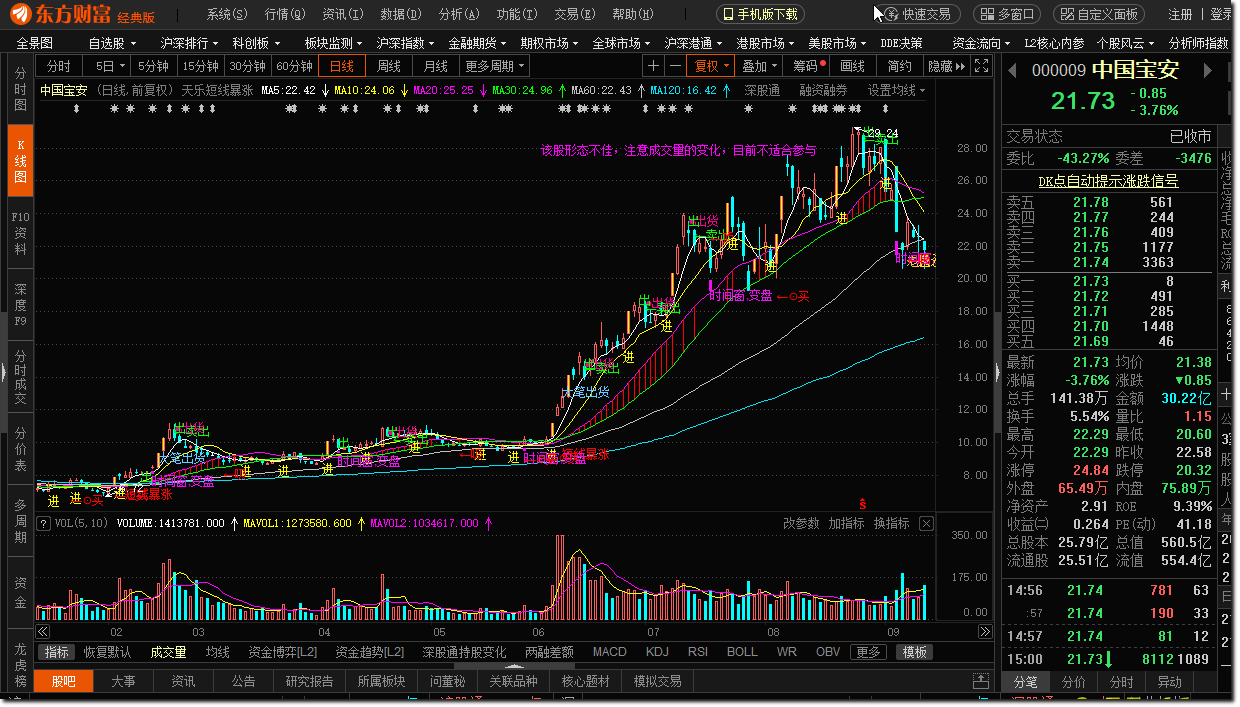Image resolution: width=1240 pixels, height=707 pixels.
Task: Open the 多周期 sidebar view
Action: (x=20, y=520)
